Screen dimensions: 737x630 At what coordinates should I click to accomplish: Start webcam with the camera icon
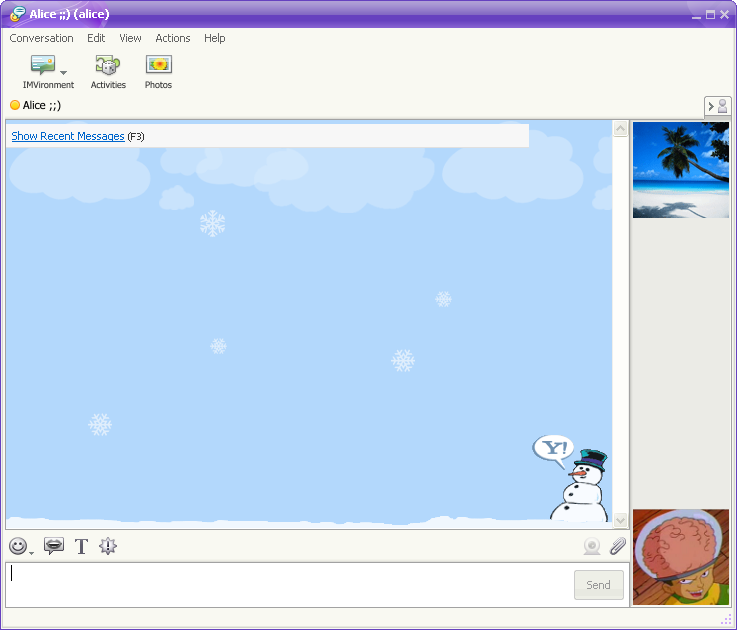[592, 546]
